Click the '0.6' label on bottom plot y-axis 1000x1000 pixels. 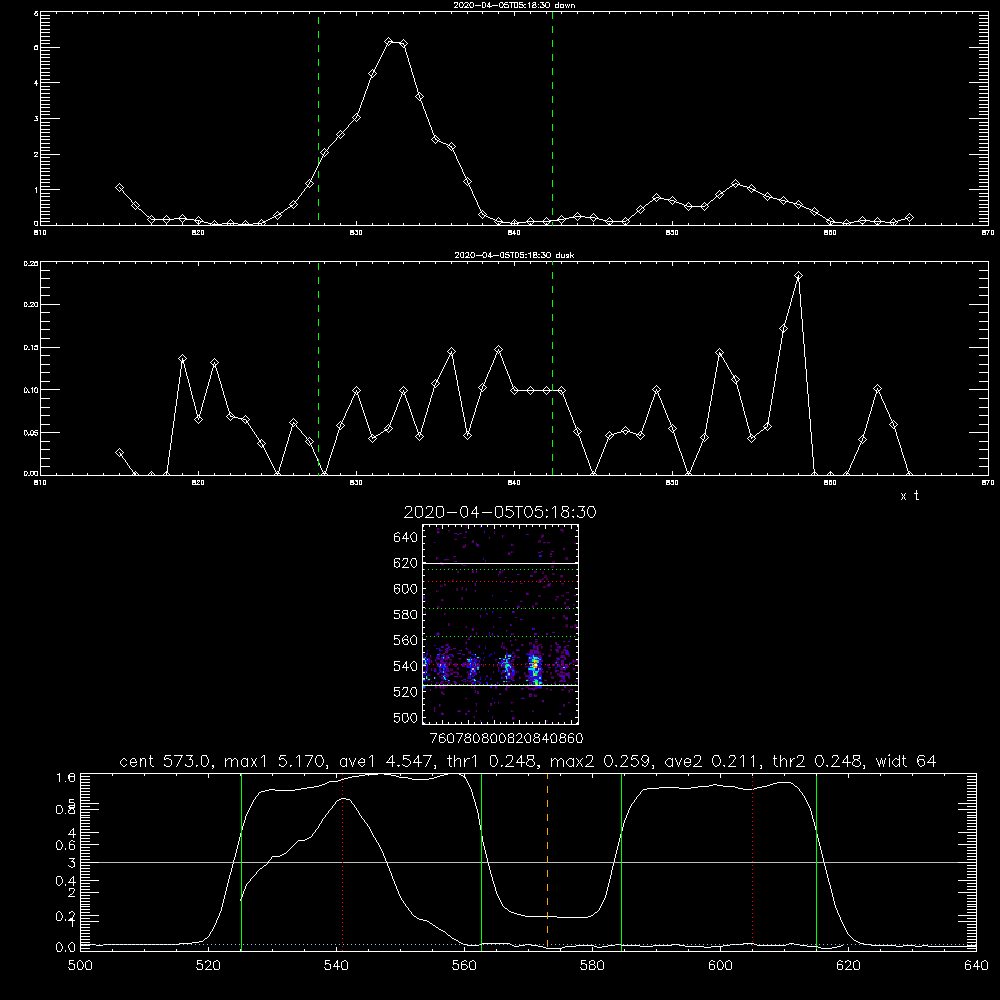point(66,845)
